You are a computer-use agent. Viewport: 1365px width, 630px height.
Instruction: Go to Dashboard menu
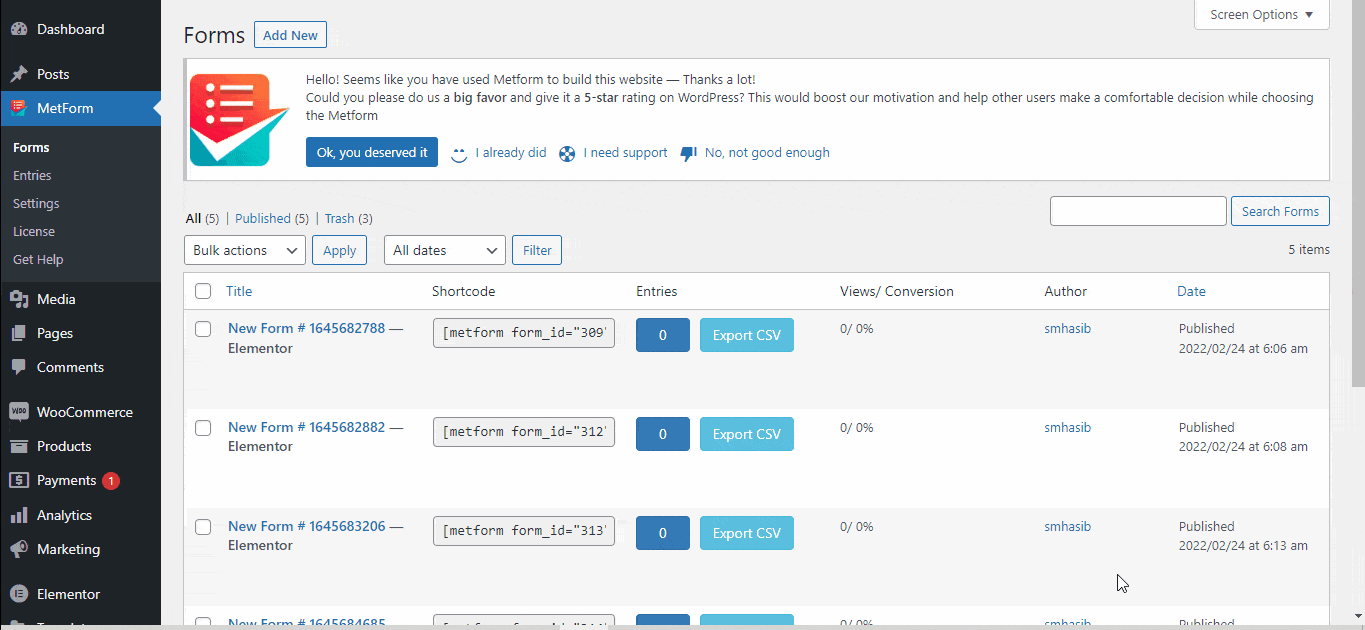(x=80, y=30)
